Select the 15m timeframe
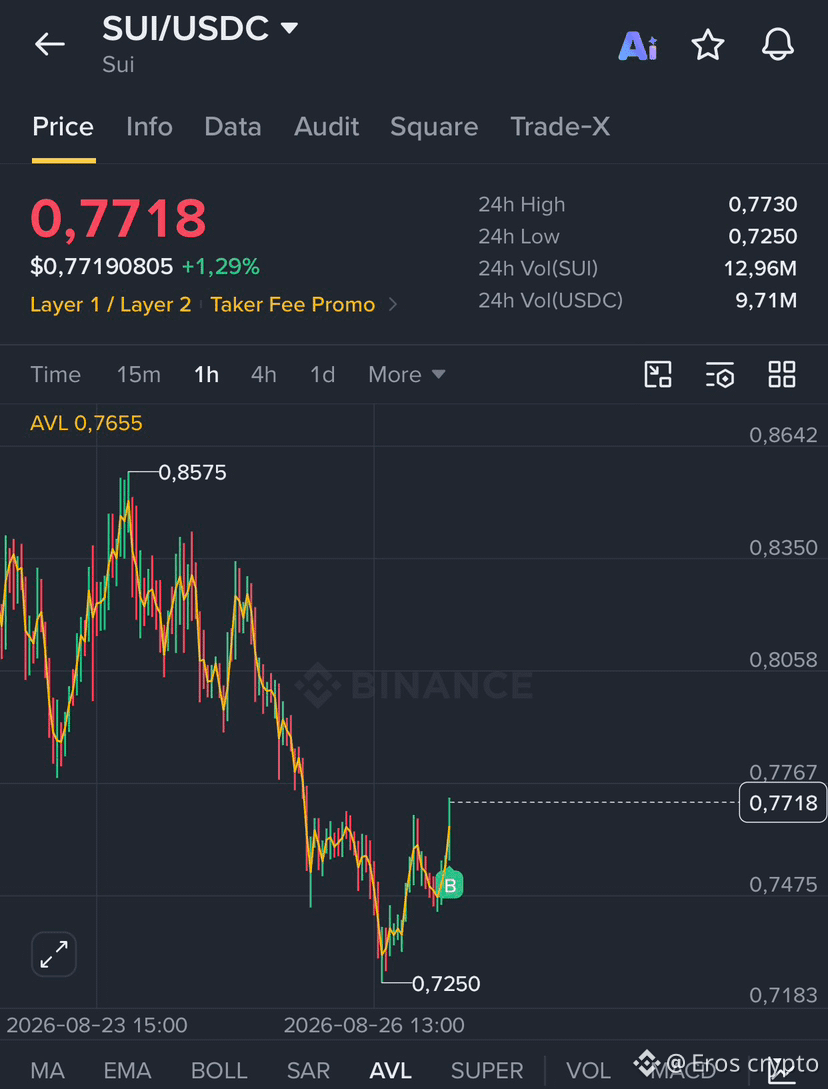The width and height of the screenshot is (828, 1089). (139, 375)
